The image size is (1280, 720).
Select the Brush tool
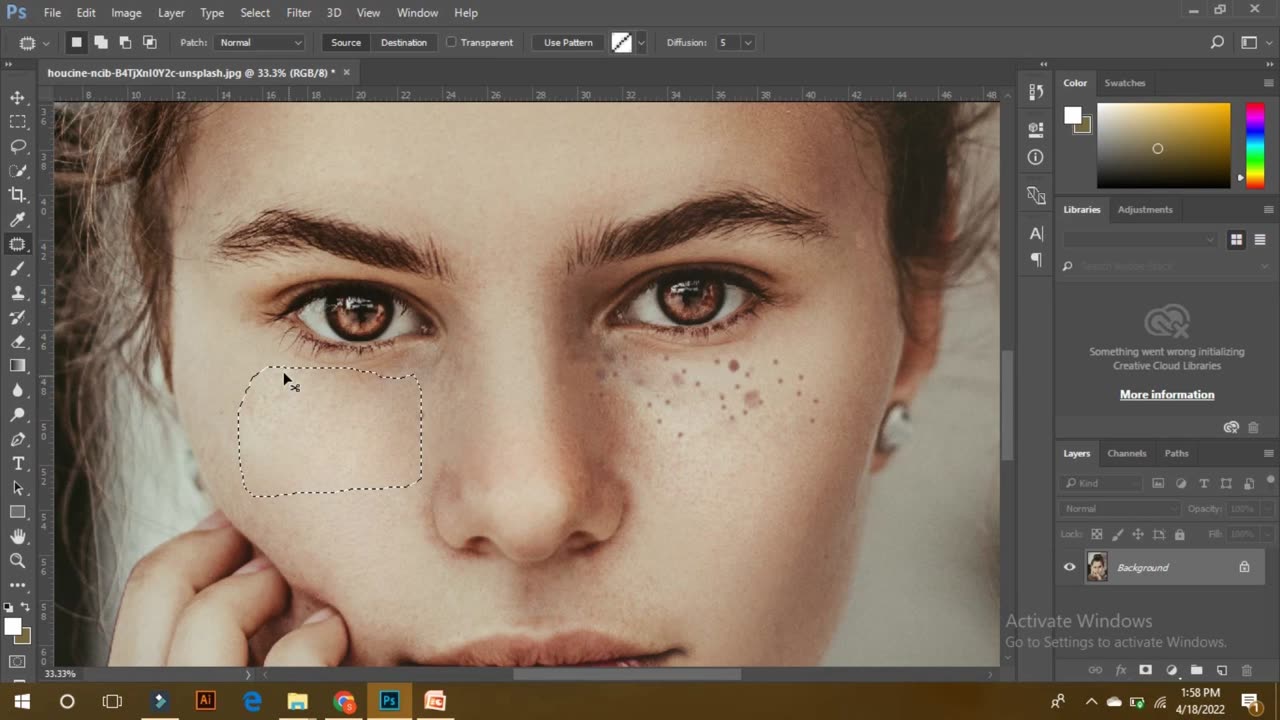point(18,268)
